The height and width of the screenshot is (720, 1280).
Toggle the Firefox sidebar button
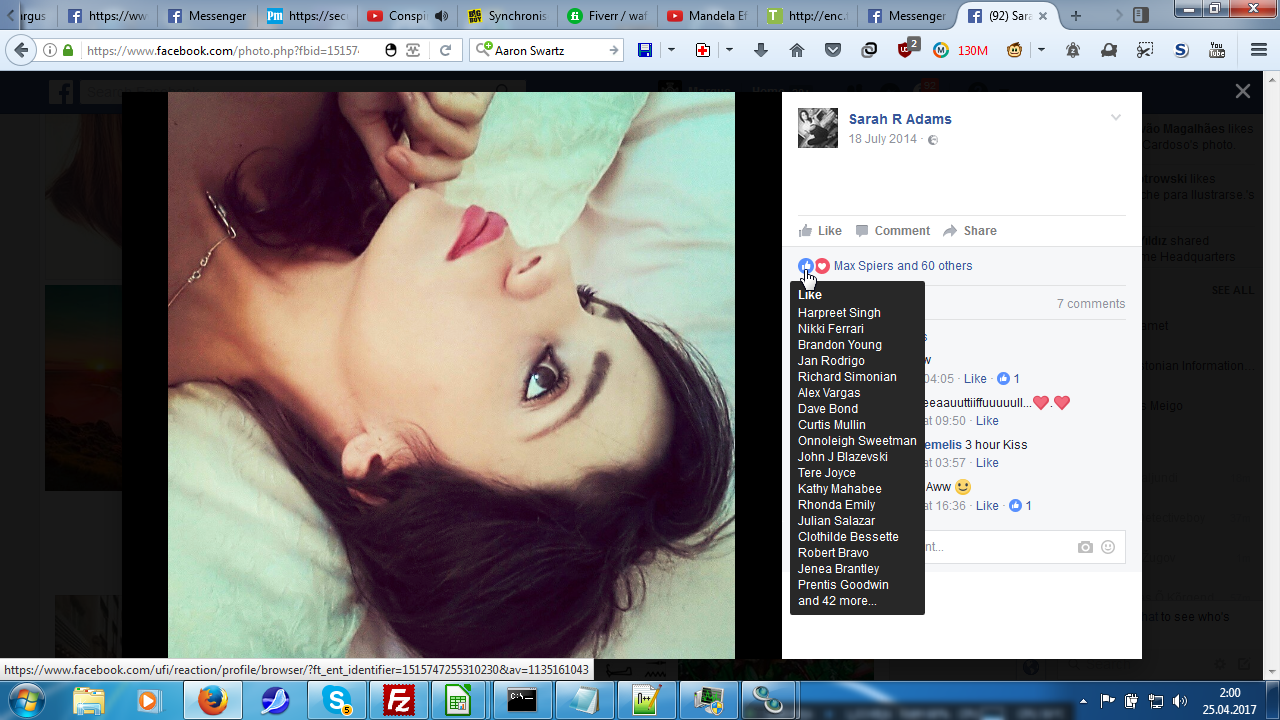(x=1141, y=16)
